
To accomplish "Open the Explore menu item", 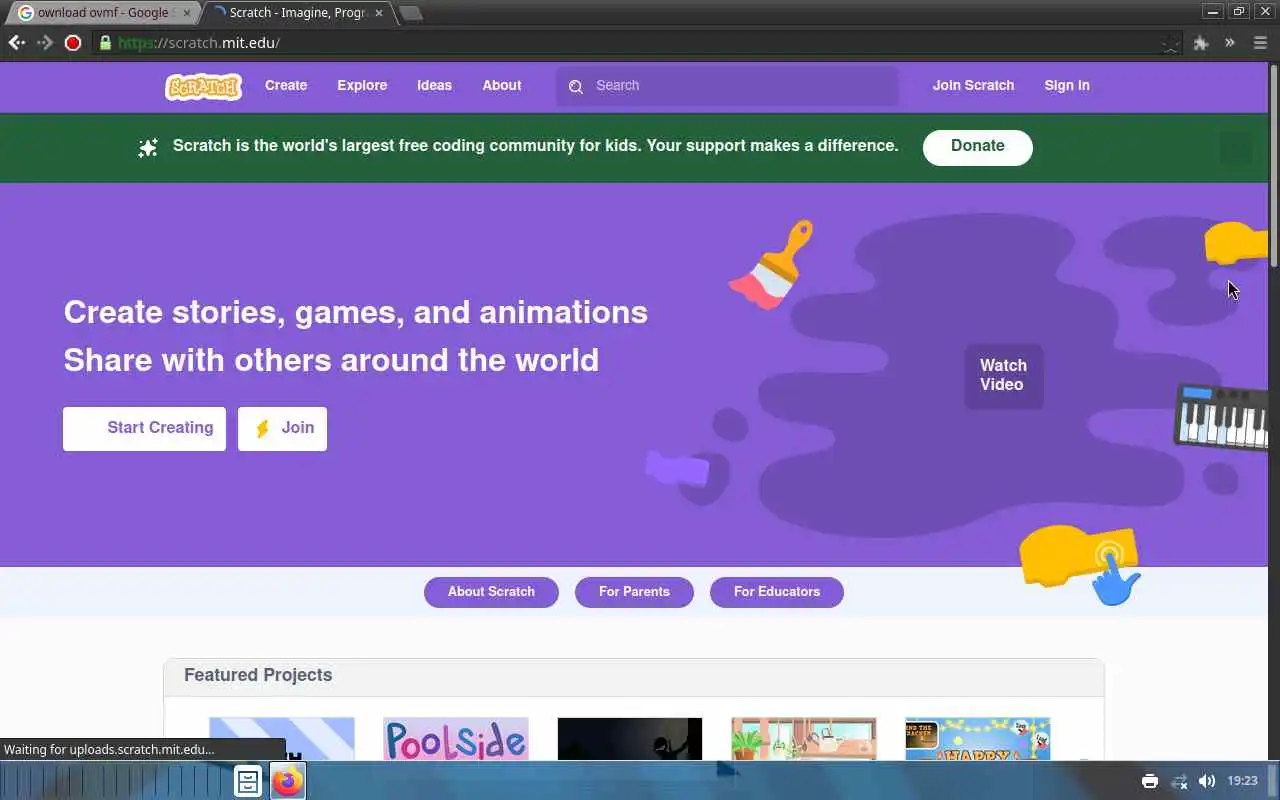I will coord(362,86).
